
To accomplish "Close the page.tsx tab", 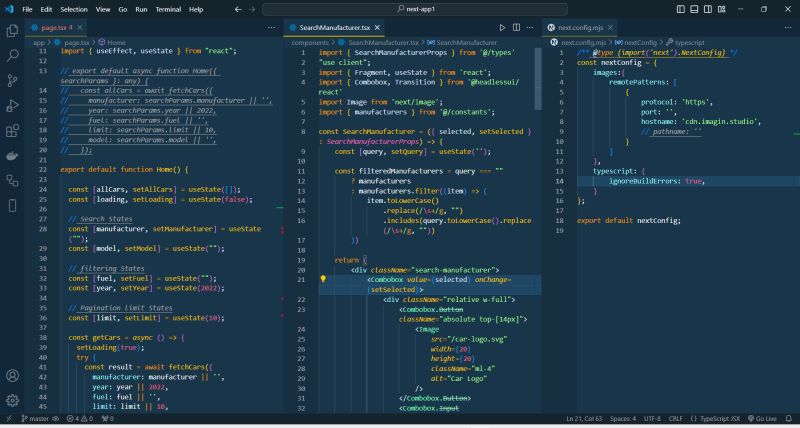I will coord(80,28).
